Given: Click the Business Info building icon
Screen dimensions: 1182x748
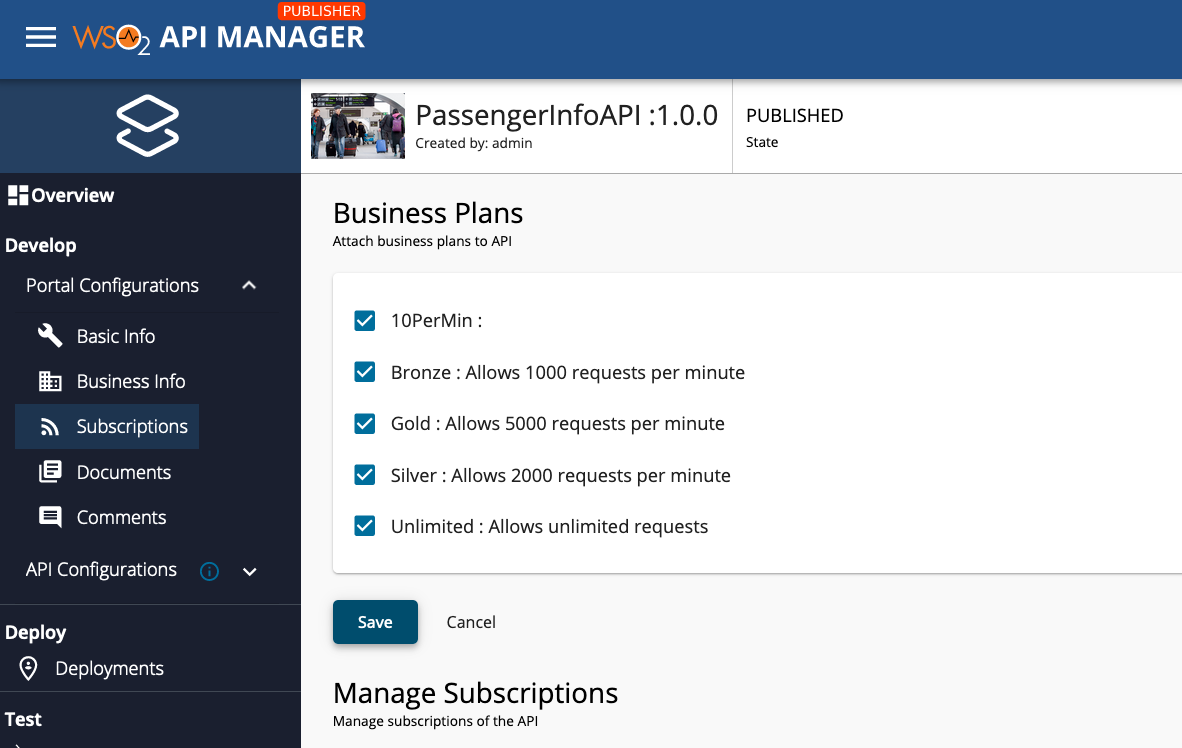Looking at the screenshot, I should 50,381.
